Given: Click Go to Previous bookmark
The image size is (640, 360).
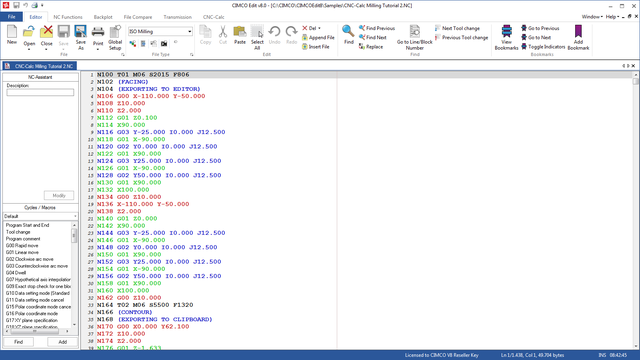Looking at the screenshot, I should (x=540, y=28).
